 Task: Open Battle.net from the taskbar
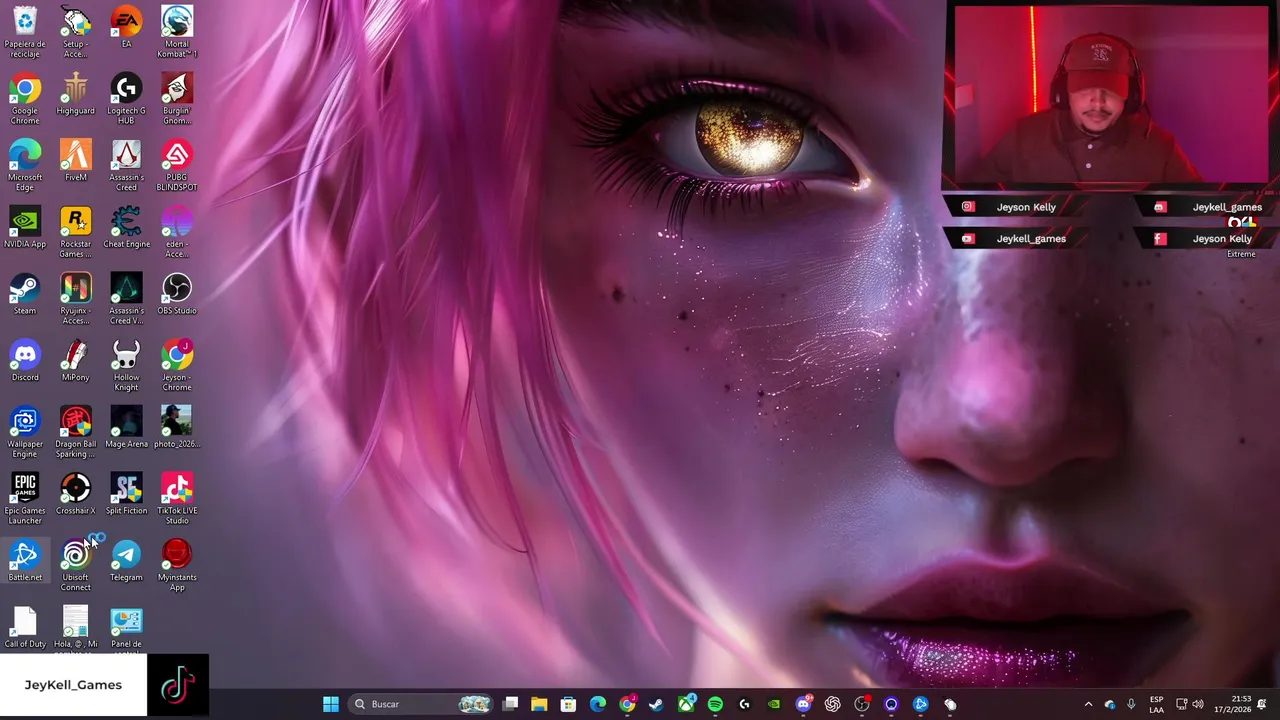tap(920, 704)
